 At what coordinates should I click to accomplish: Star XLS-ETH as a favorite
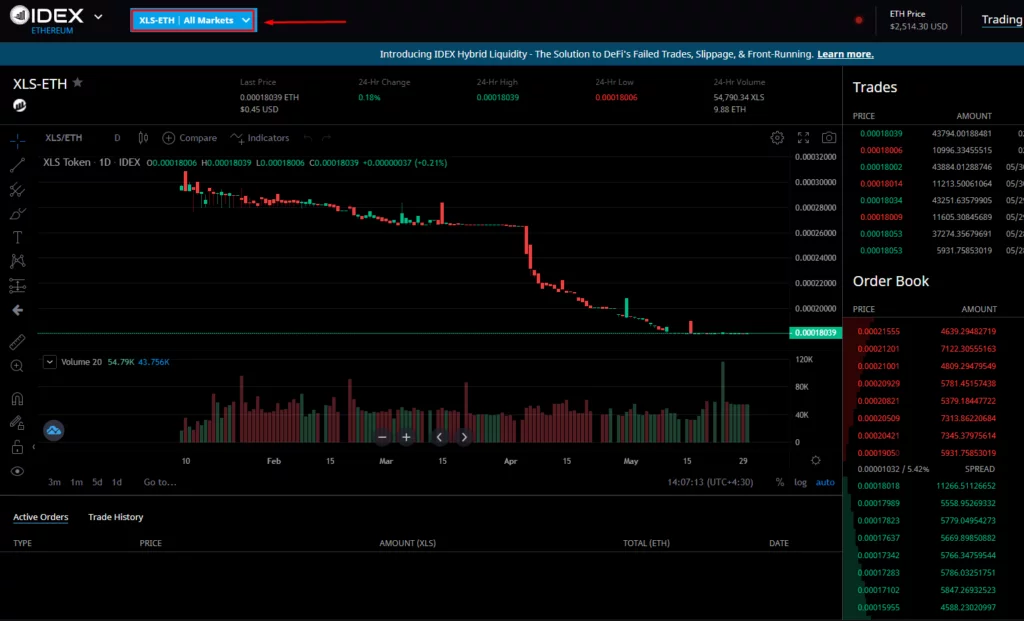(78, 84)
